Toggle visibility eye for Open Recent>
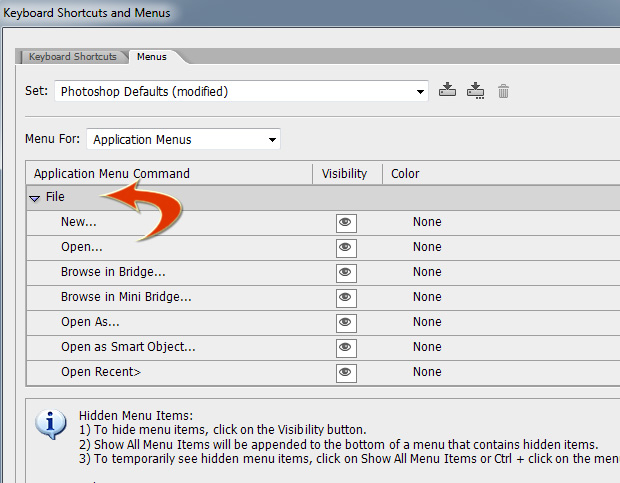Screen dimensions: 620x483 (346, 373)
